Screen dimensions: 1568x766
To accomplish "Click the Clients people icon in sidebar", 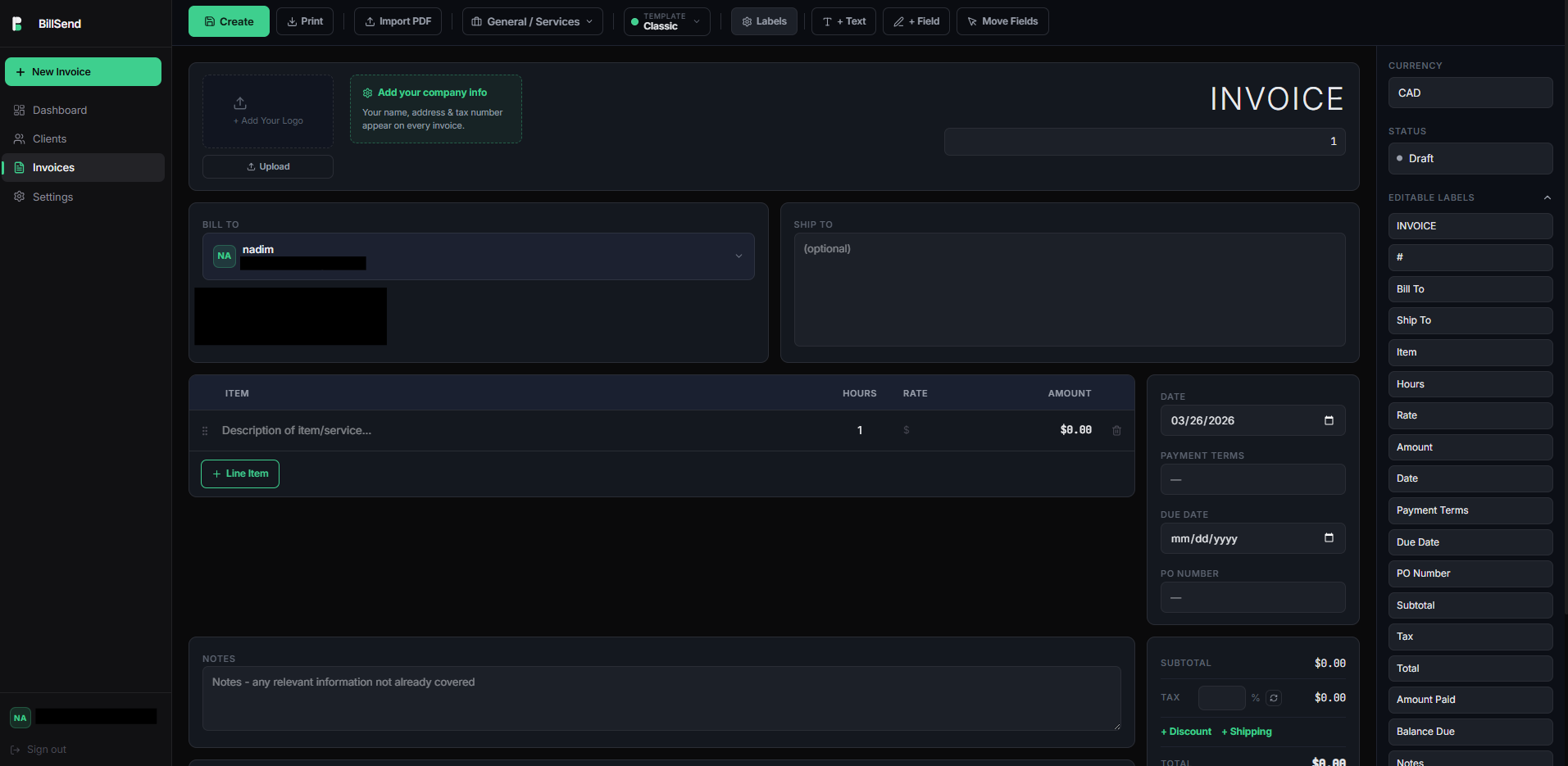I will [19, 138].
